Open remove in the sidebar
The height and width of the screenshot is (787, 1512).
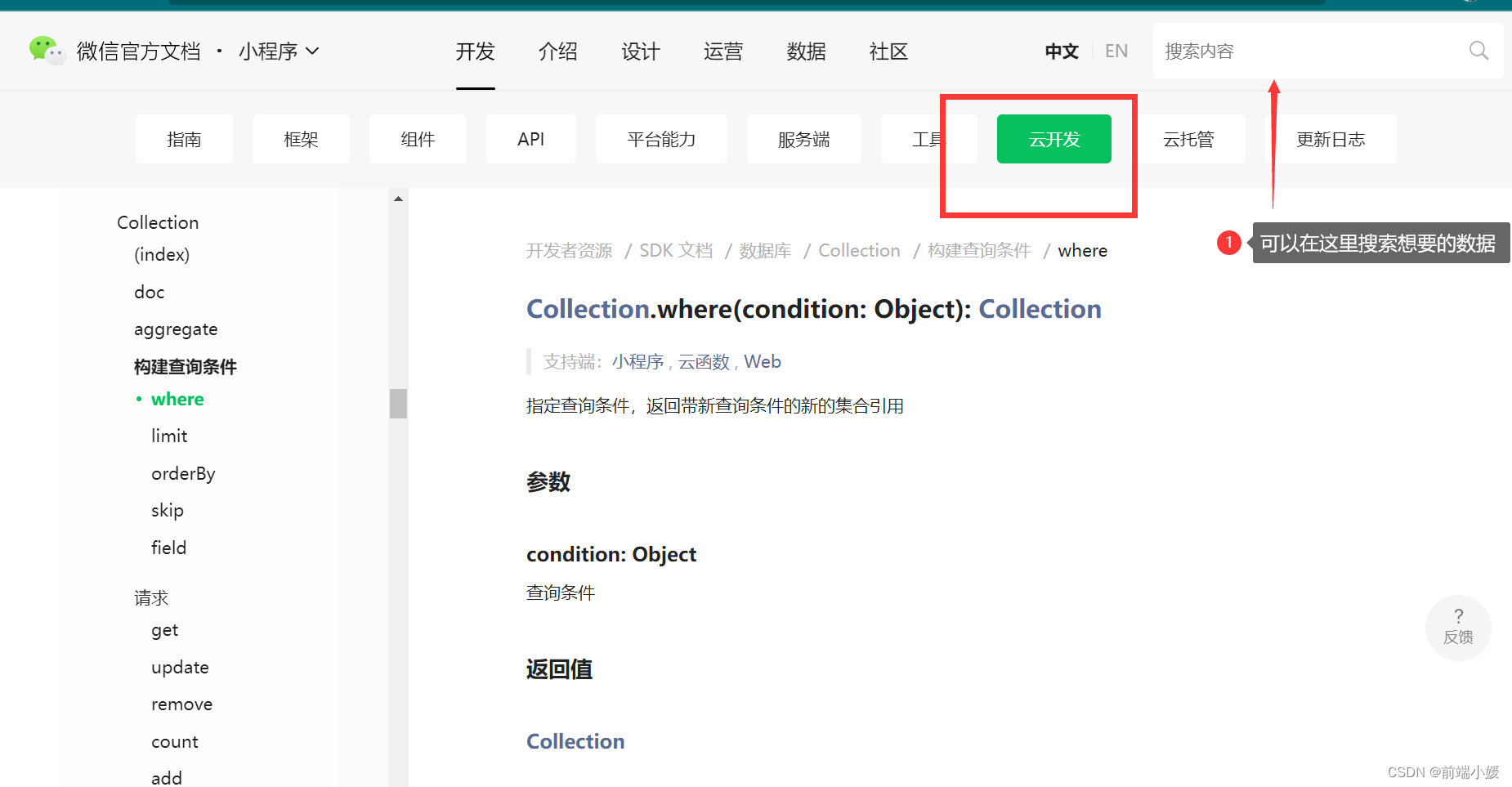(181, 704)
